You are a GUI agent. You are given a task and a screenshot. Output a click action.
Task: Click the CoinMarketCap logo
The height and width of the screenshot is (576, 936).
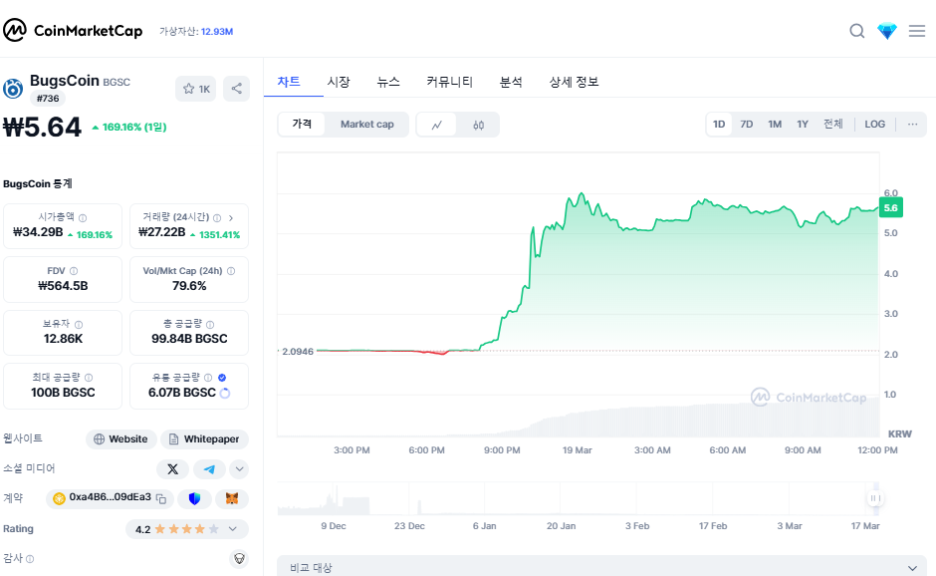click(x=73, y=30)
